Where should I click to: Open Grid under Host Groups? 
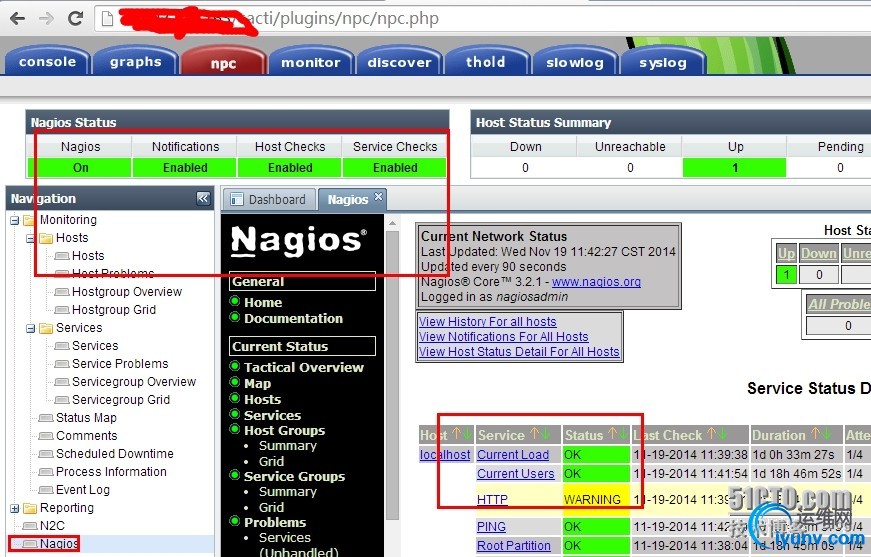[x=271, y=461]
